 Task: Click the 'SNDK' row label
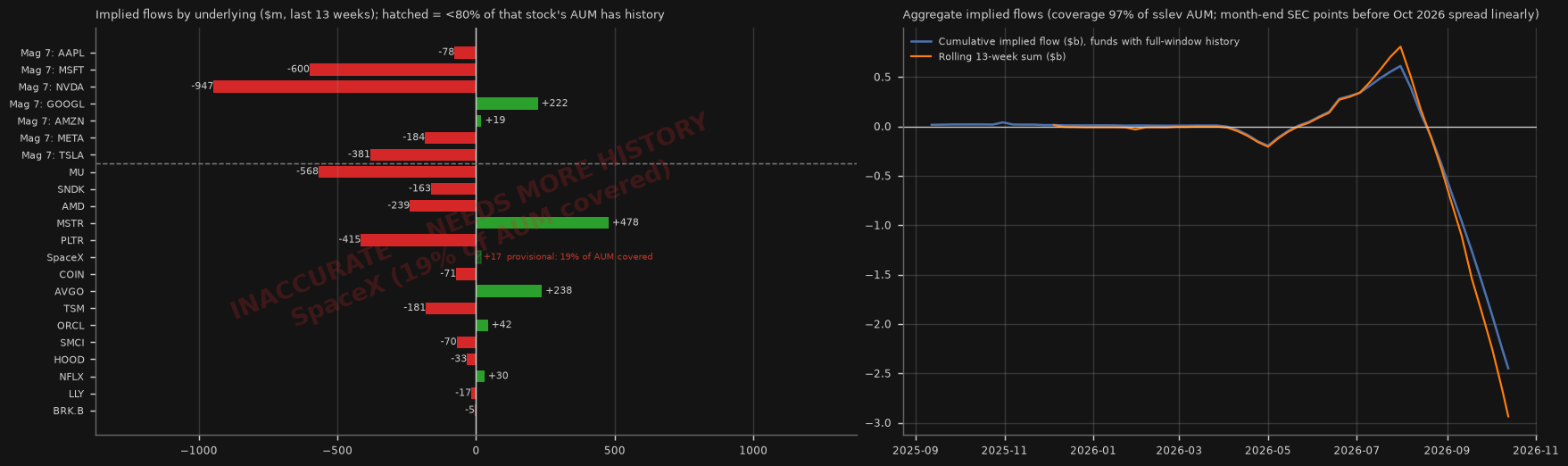(x=71, y=190)
